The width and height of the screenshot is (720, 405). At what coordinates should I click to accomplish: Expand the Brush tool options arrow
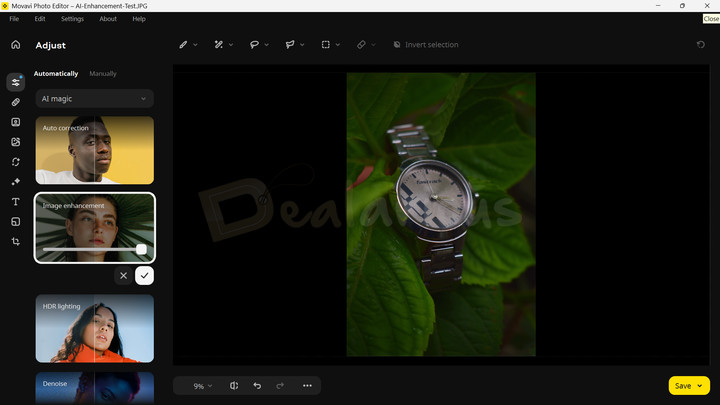[x=195, y=45]
